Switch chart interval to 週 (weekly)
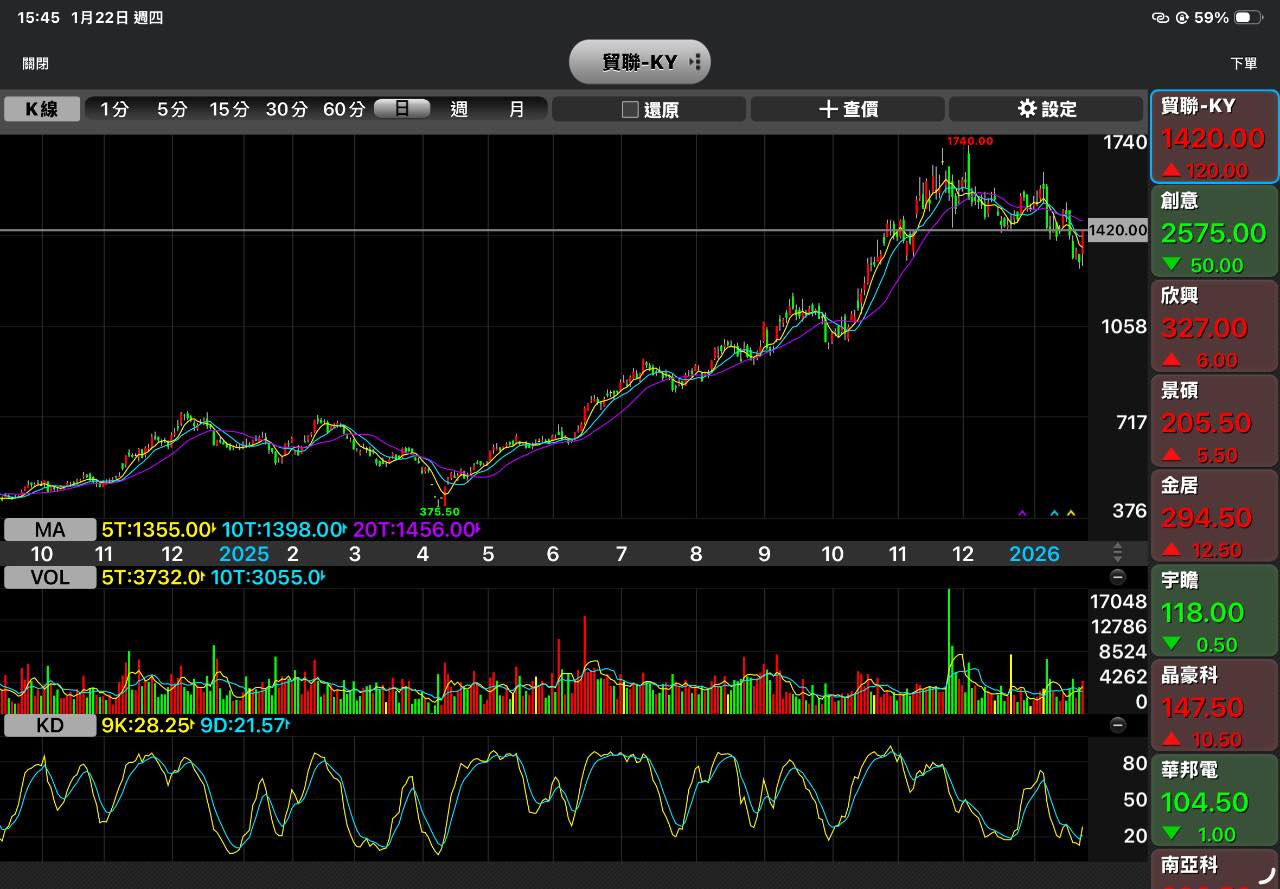 [459, 109]
